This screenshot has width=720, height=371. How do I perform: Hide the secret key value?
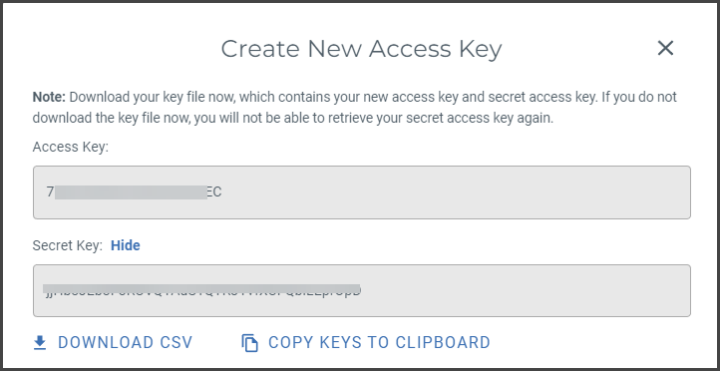click(125, 246)
